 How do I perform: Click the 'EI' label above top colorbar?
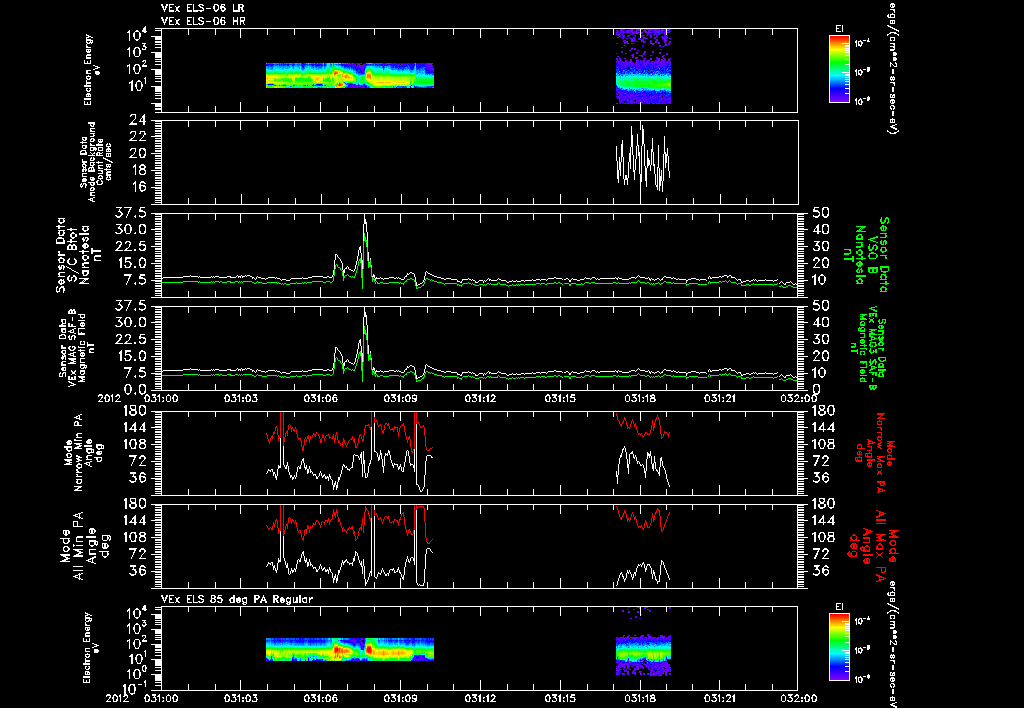839,29
